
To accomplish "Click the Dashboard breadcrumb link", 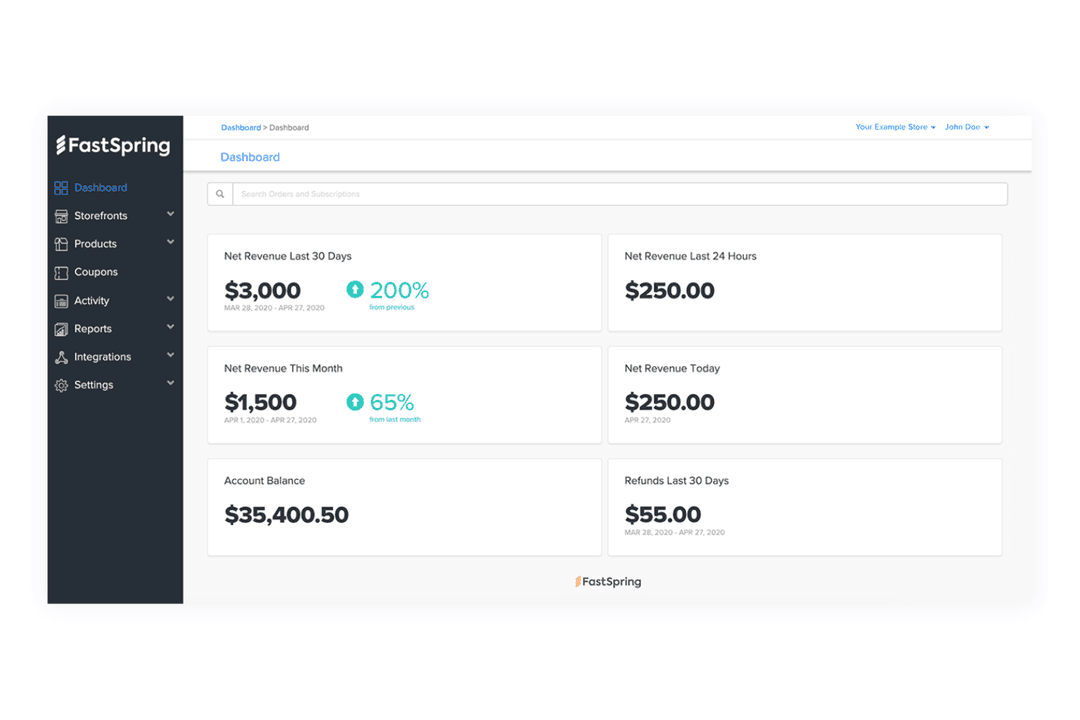I will point(240,127).
